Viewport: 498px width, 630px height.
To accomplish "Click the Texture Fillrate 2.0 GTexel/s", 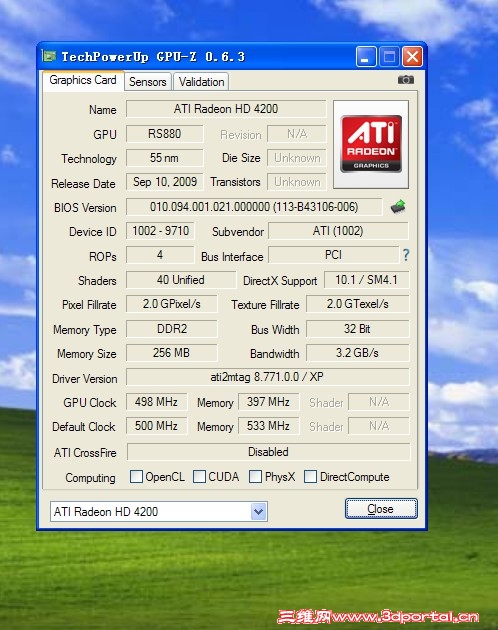I will tap(358, 304).
